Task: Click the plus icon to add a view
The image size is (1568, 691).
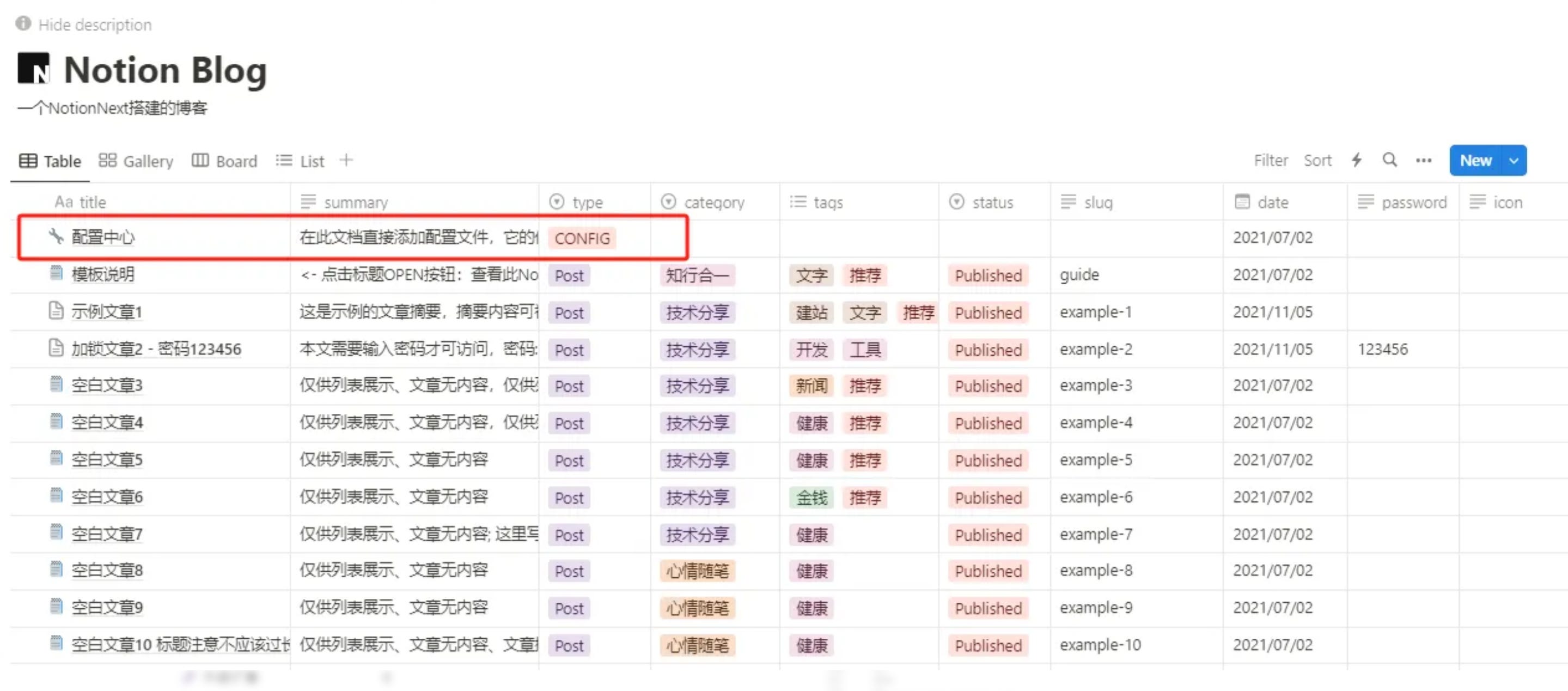Action: tap(346, 160)
